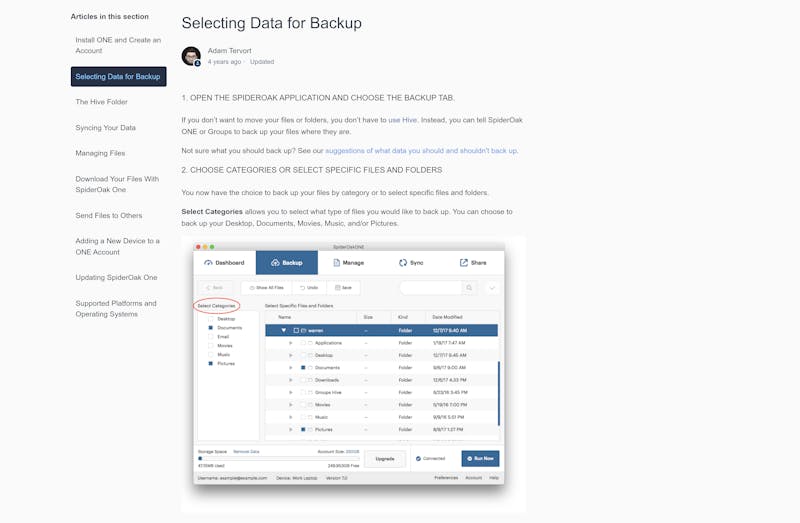Open 'Supported Platforms and Operating Systems' article
Image resolution: width=800 pixels, height=523 pixels.
tap(116, 309)
